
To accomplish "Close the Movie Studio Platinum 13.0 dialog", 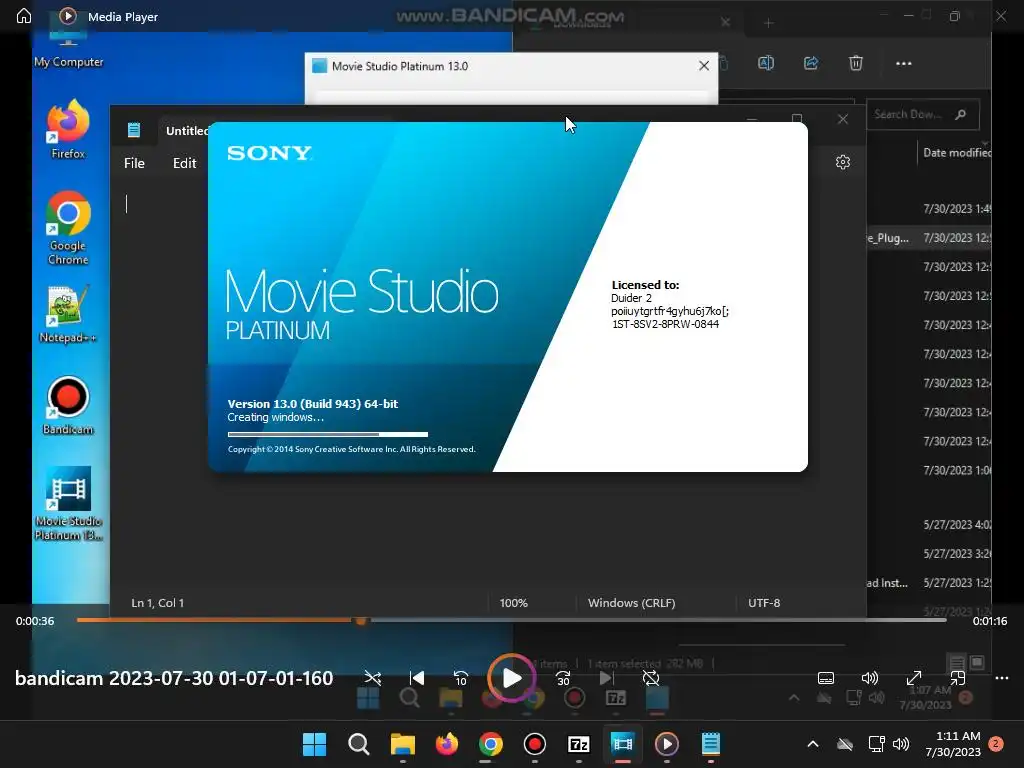I will 703,65.
